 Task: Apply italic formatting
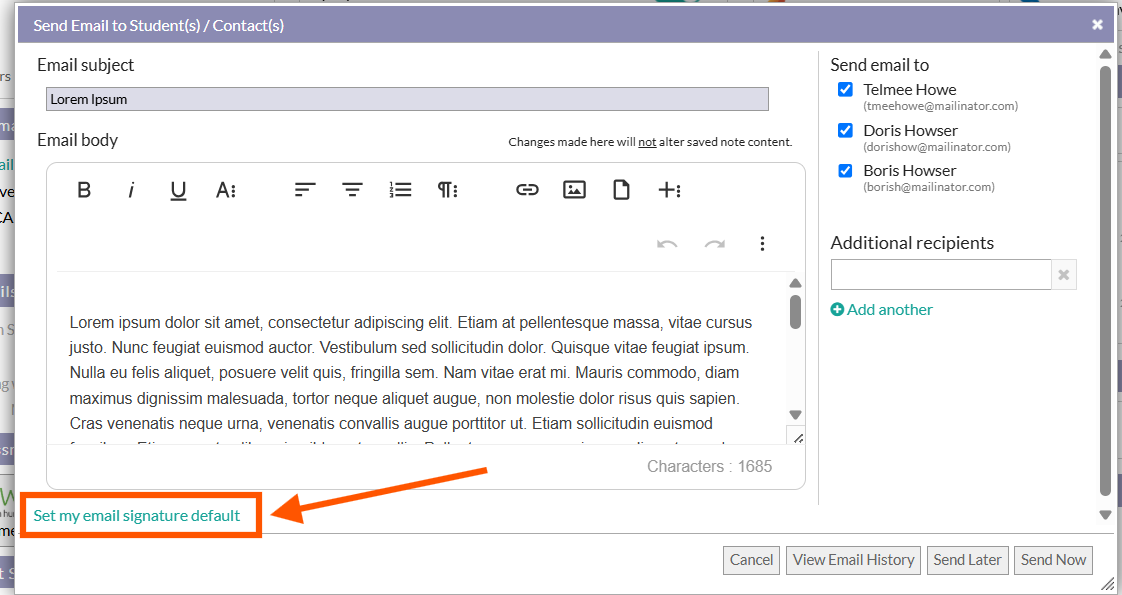[131, 190]
